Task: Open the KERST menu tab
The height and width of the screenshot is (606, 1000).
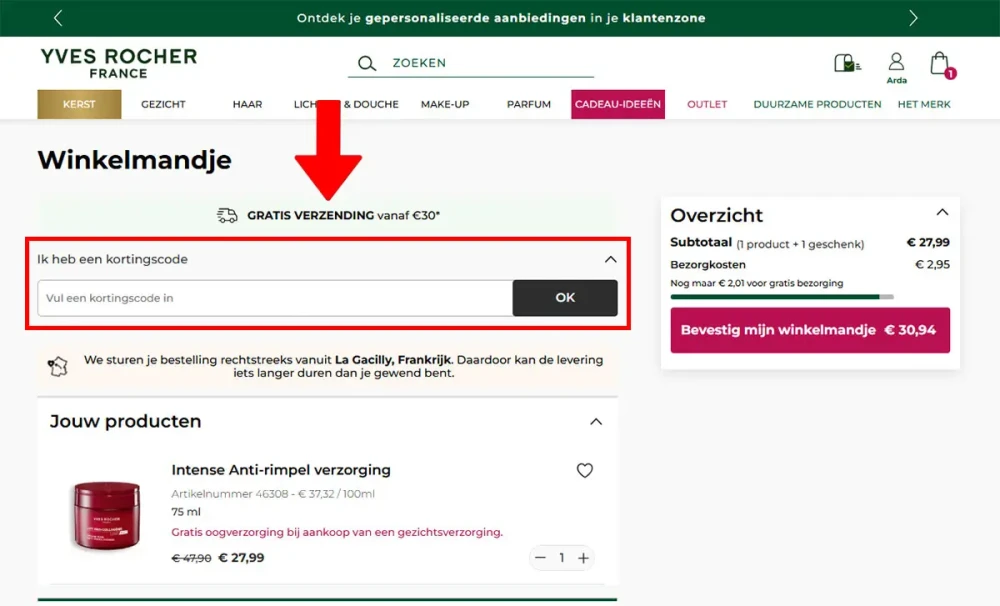Action: coord(79,104)
